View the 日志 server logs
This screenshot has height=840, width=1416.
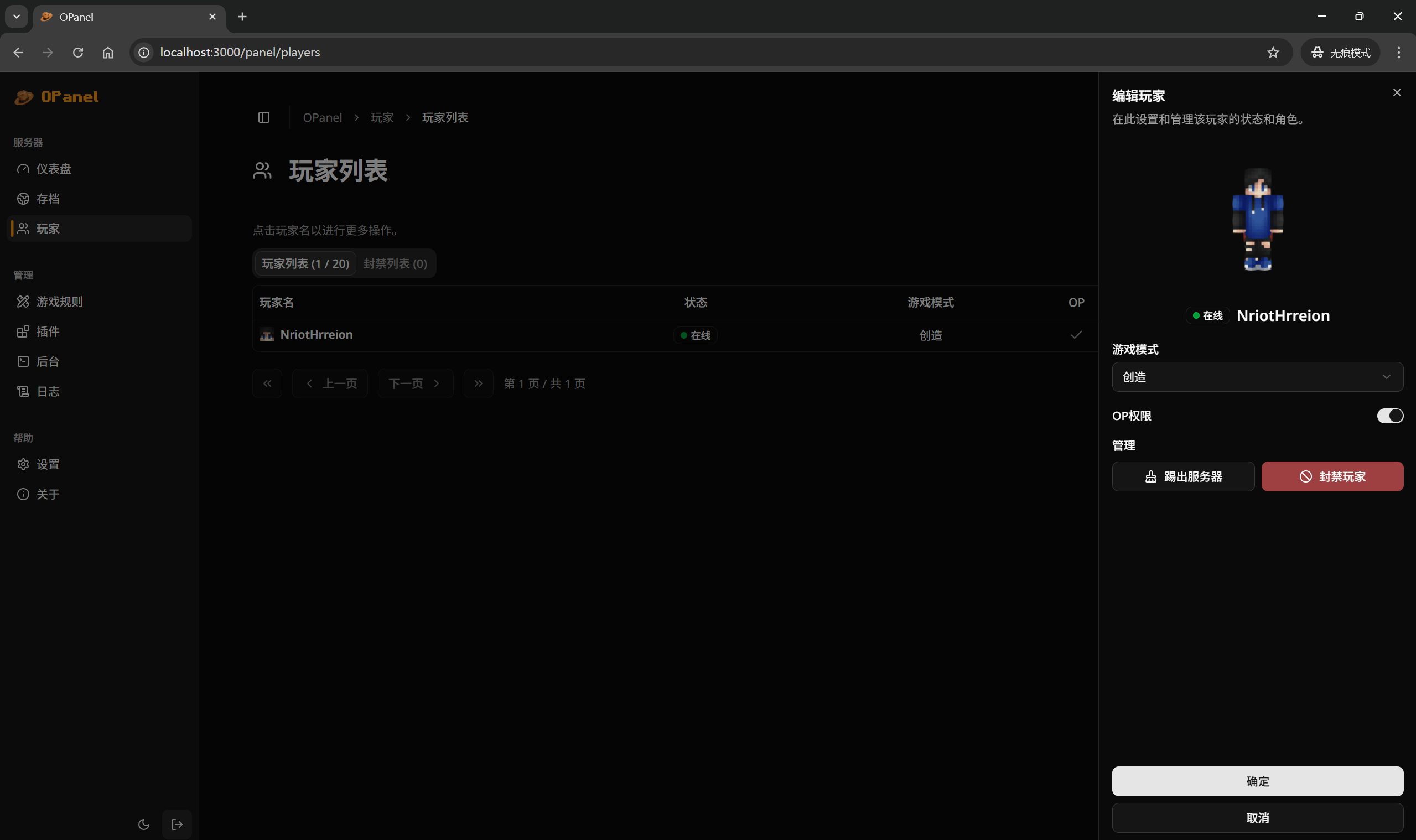(x=48, y=391)
